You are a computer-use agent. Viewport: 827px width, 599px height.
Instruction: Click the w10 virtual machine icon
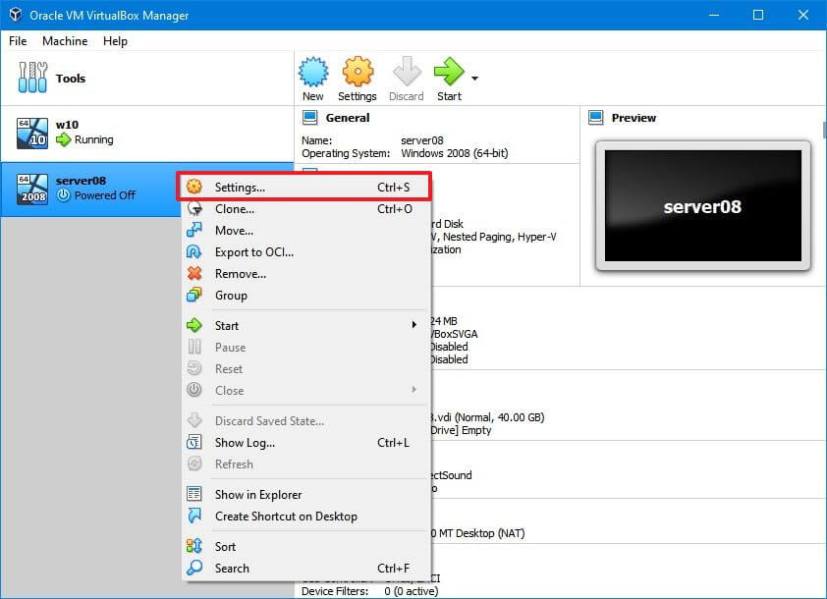click(x=31, y=131)
